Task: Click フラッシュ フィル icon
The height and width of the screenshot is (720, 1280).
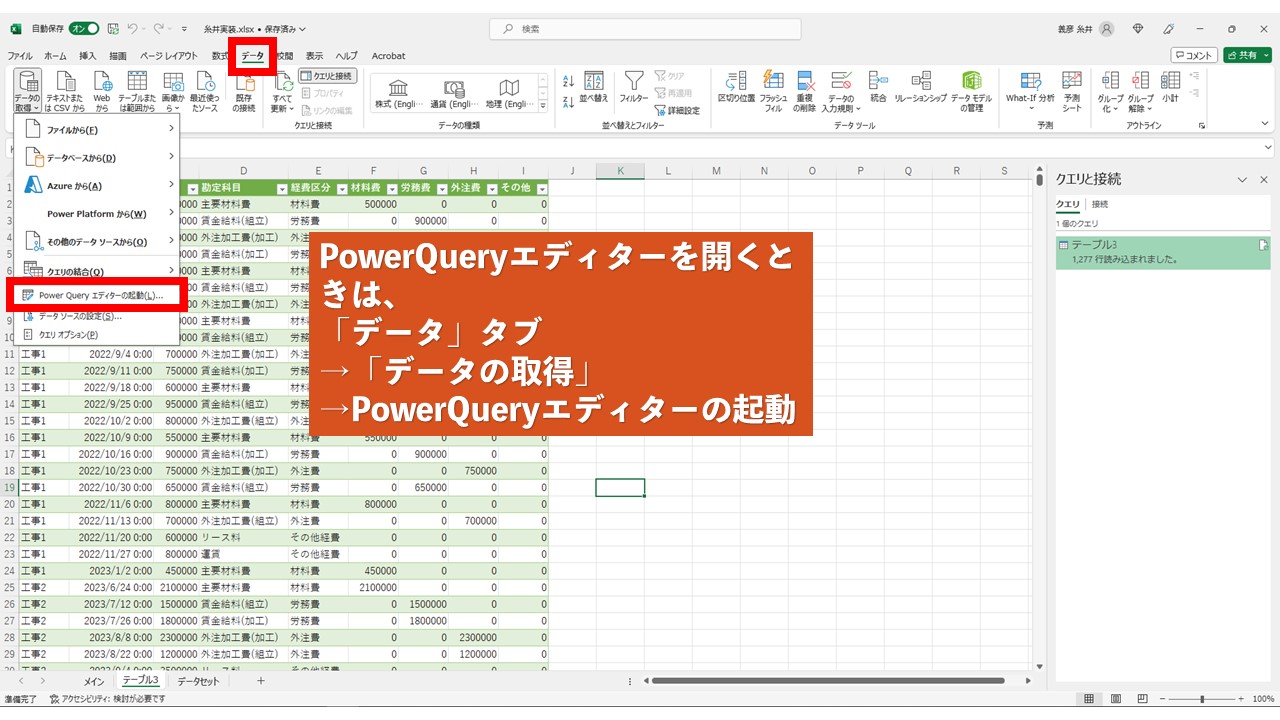Action: click(x=773, y=91)
